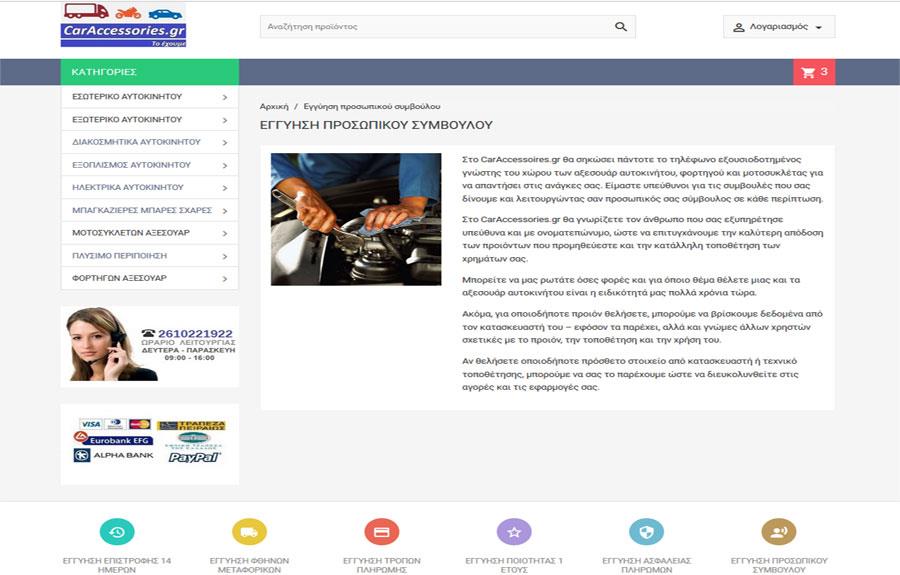Go to Αρχική breadcrumb link
Image resolution: width=900 pixels, height=575 pixels.
coord(274,106)
